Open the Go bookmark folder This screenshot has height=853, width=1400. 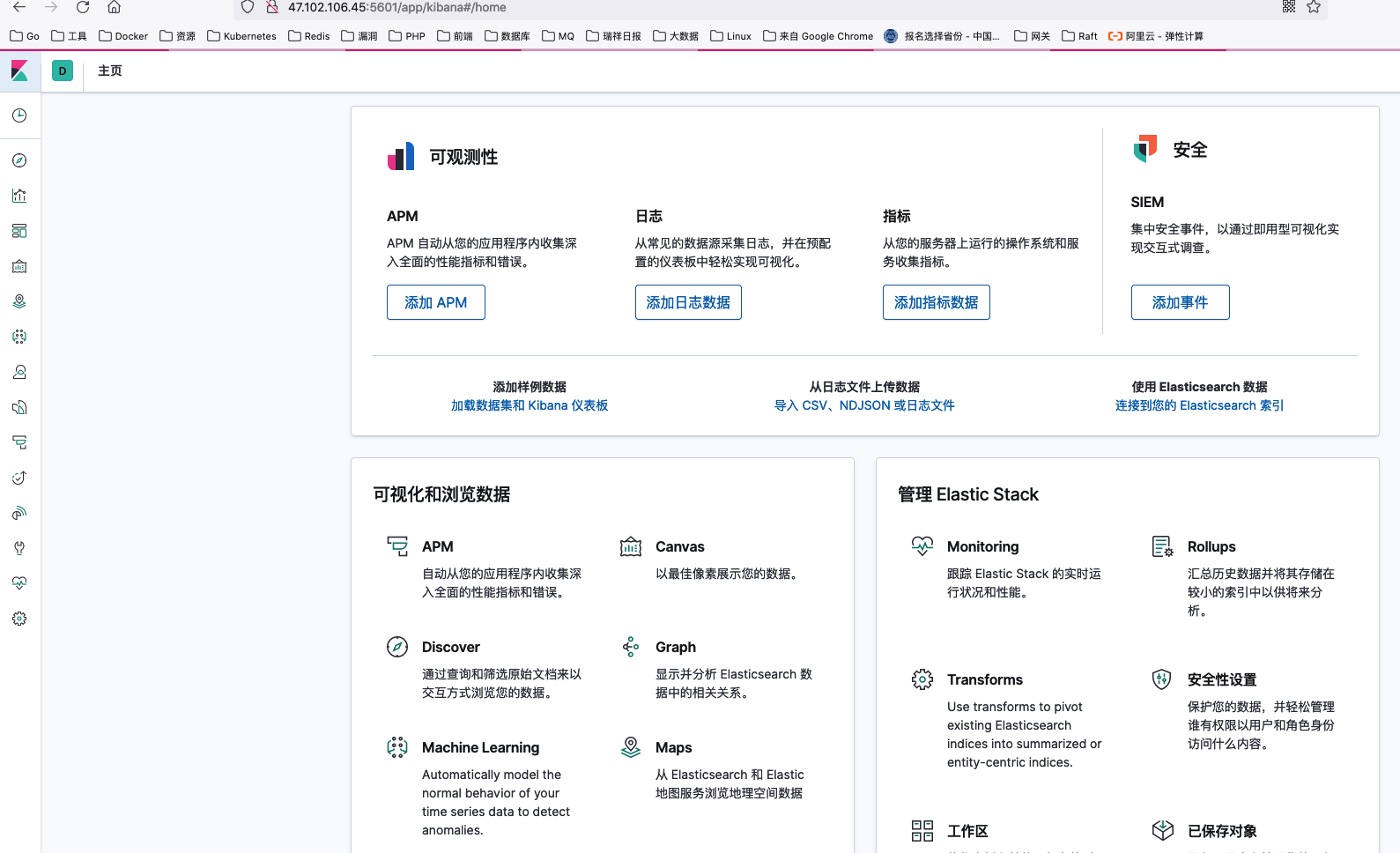(25, 36)
